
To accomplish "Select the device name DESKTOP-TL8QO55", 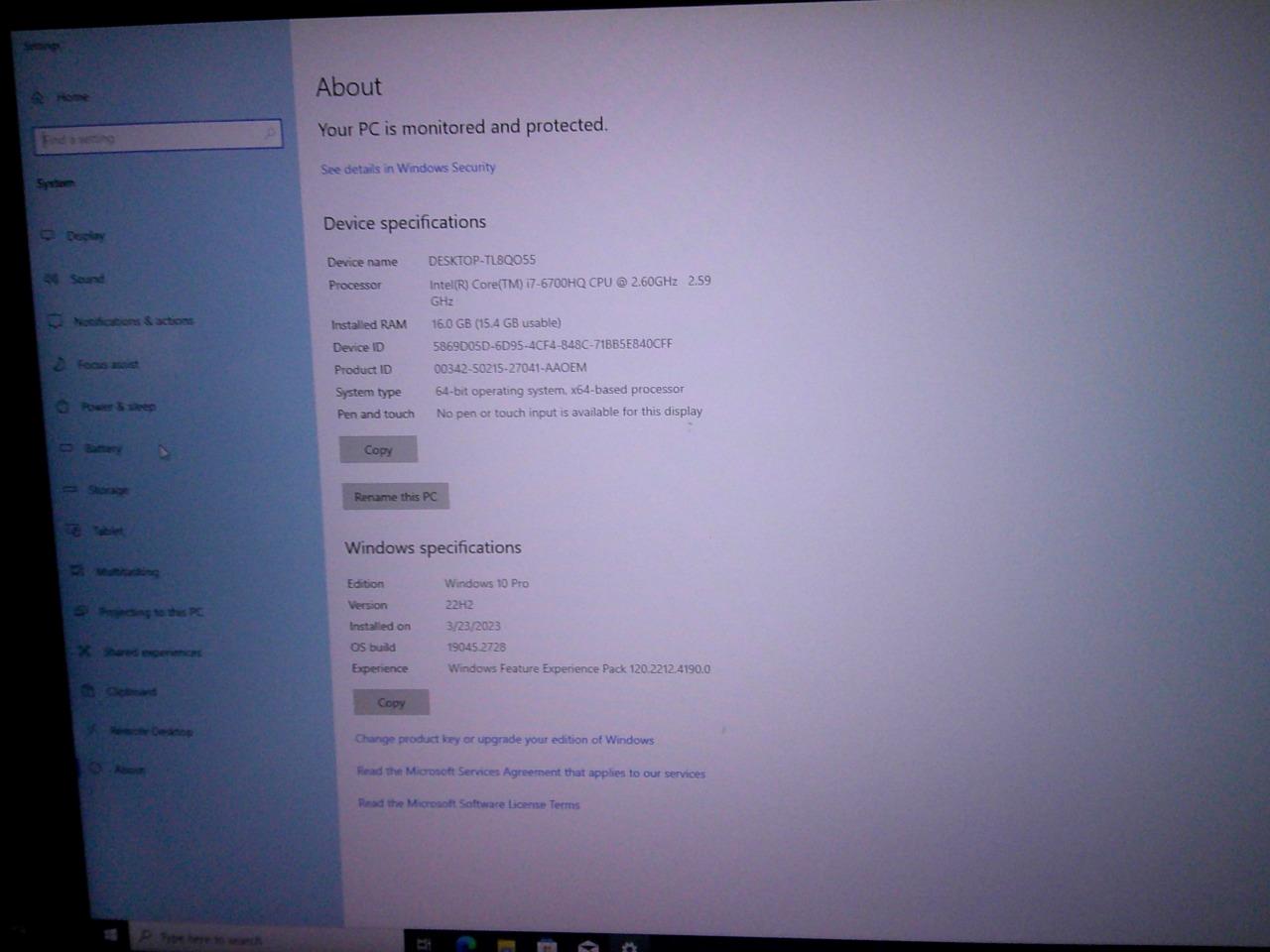I will (x=482, y=261).
